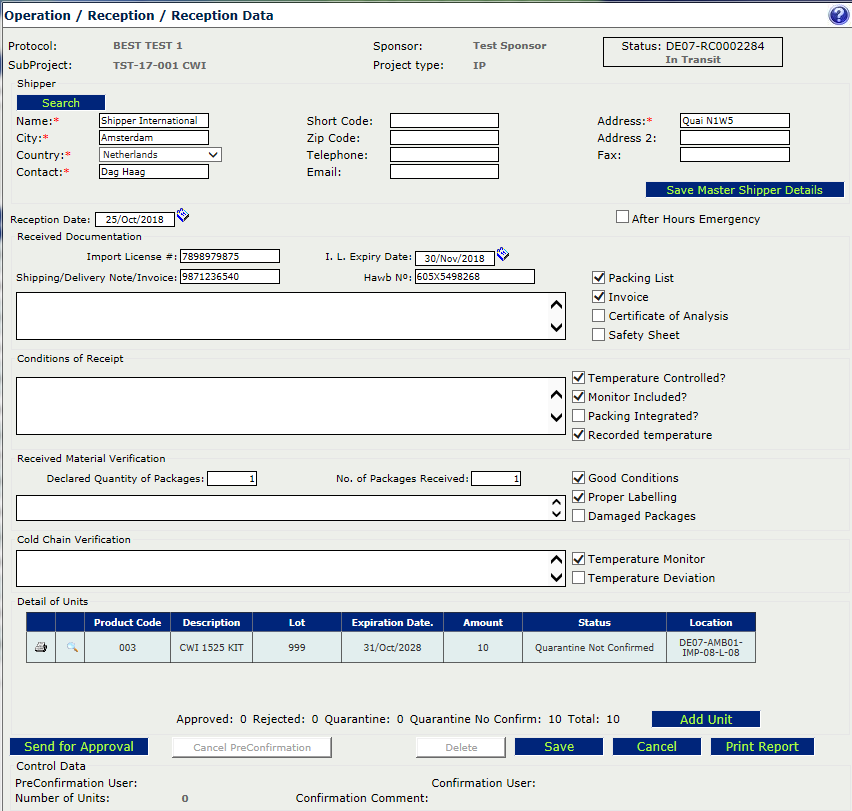
Task: Click the Cancel button
Action: [656, 746]
